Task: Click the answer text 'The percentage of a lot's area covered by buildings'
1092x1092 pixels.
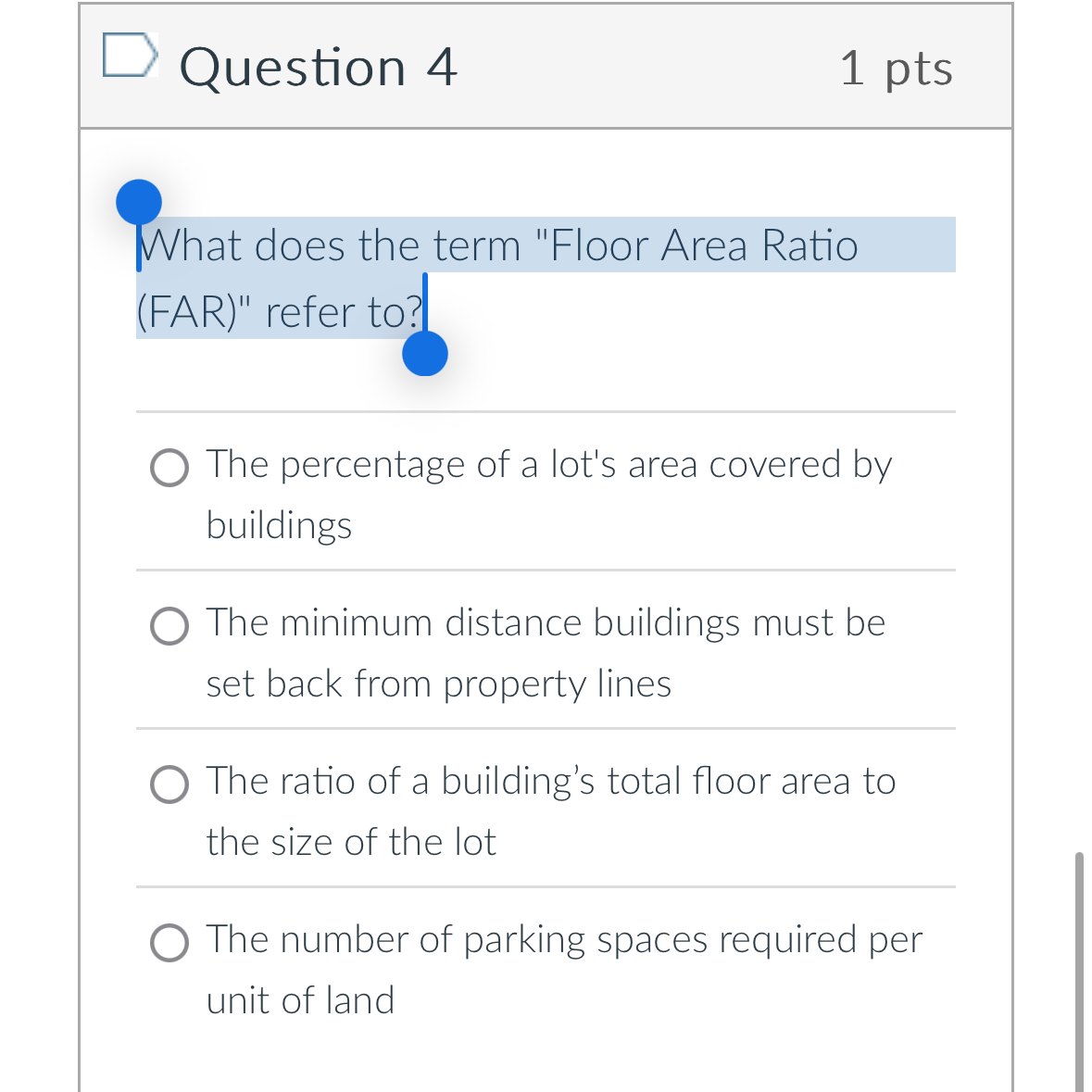Action: [548, 465]
